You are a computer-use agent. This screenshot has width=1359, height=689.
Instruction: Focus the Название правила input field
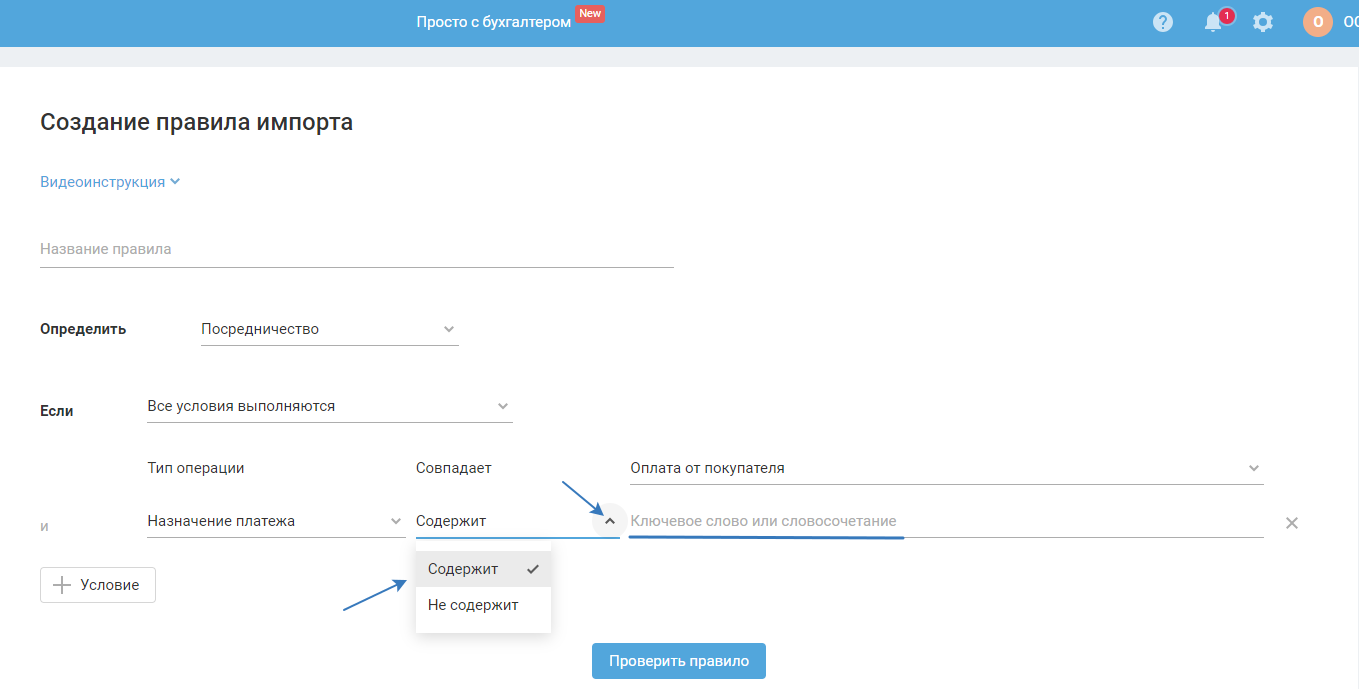click(x=356, y=249)
